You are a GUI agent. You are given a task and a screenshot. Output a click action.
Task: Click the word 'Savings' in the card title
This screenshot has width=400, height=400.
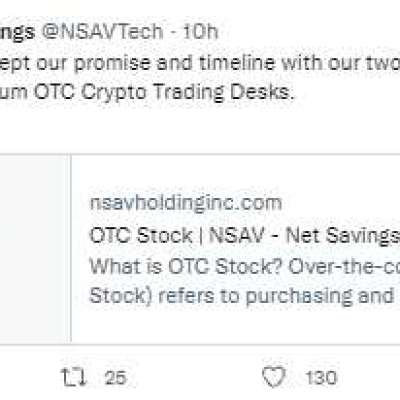pos(362,235)
